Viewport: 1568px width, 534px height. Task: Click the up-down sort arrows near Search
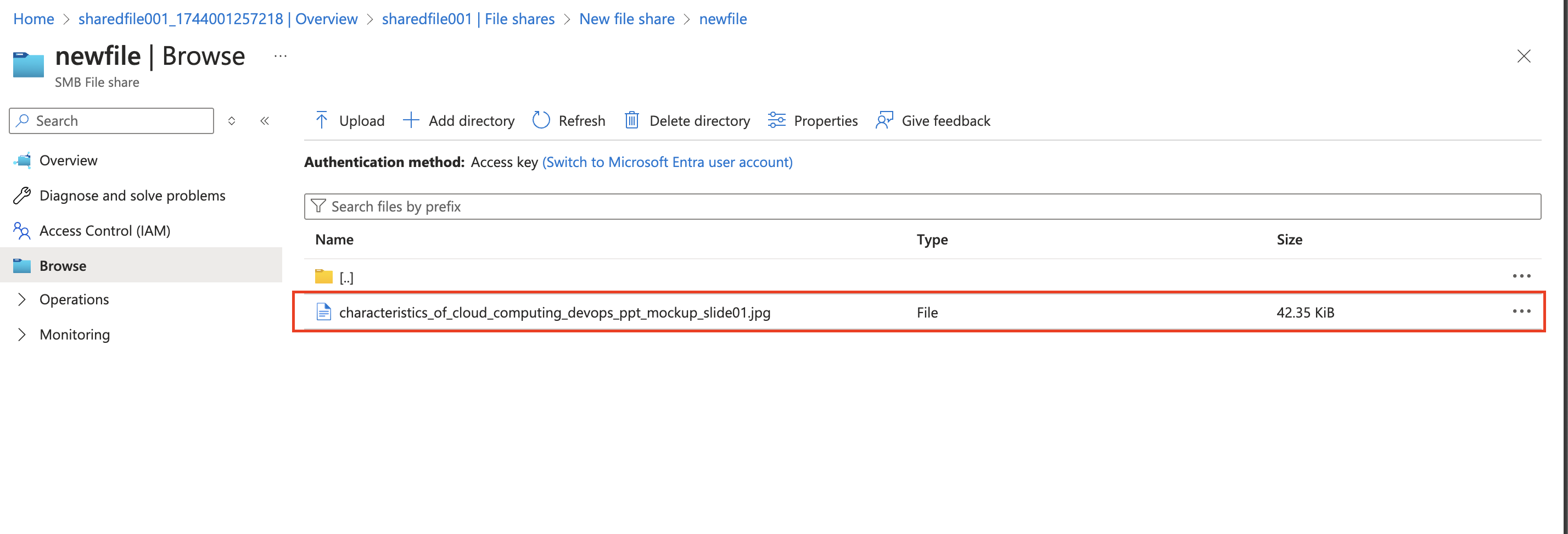point(231,120)
